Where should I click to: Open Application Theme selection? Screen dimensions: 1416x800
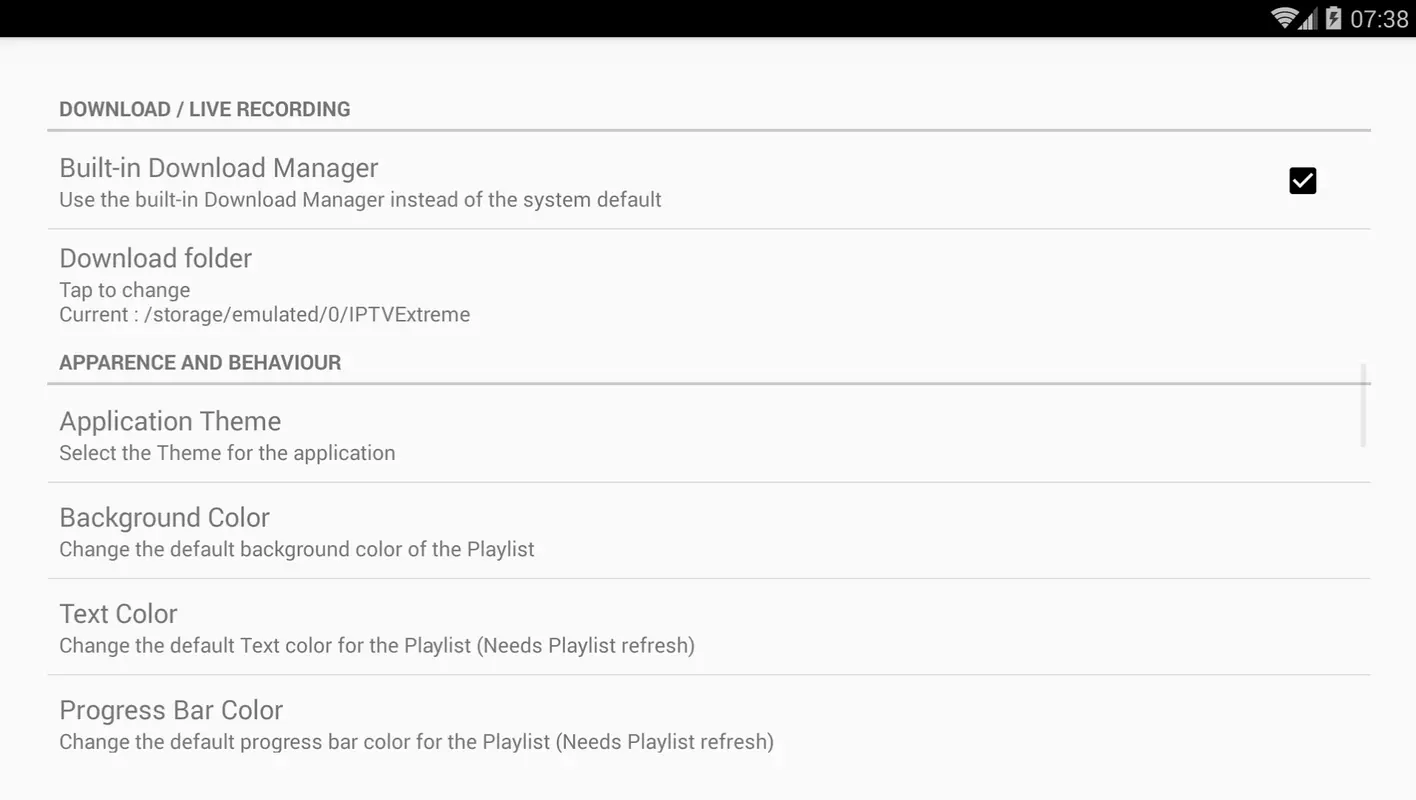pyautogui.click(x=709, y=435)
